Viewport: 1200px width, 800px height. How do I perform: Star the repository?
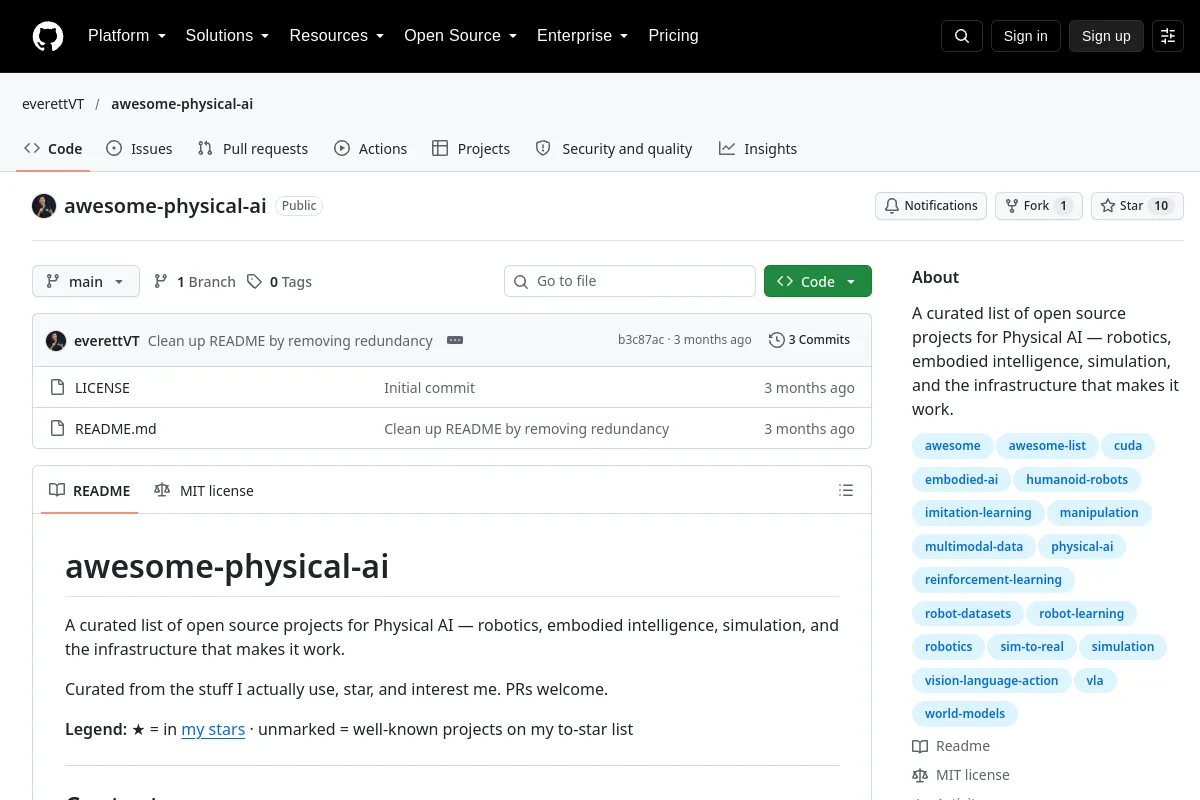pyautogui.click(x=1137, y=206)
